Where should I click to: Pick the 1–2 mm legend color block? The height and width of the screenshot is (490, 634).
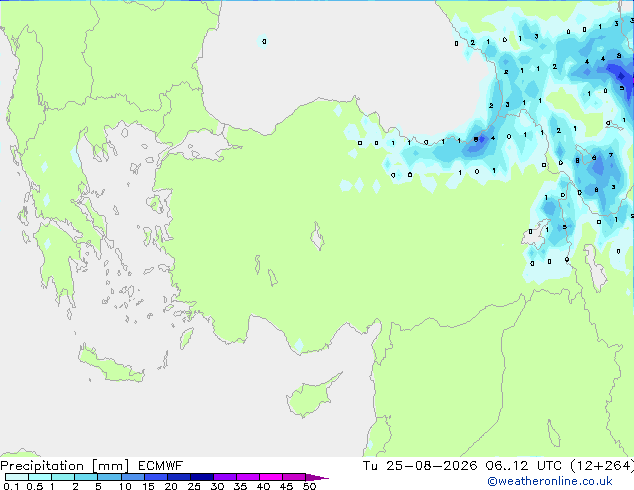pos(63,477)
